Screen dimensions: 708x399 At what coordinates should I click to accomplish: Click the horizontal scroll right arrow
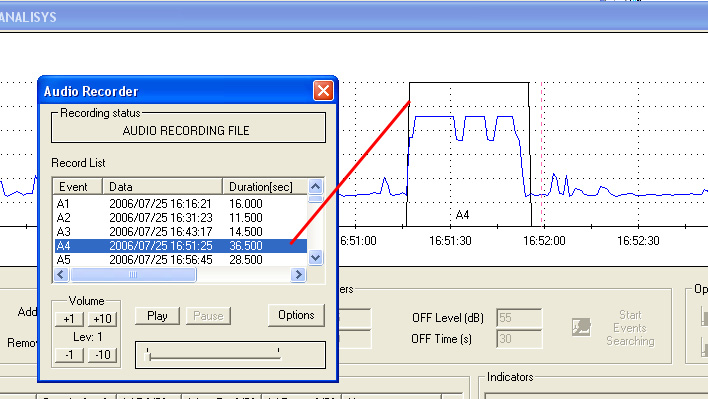point(298,274)
